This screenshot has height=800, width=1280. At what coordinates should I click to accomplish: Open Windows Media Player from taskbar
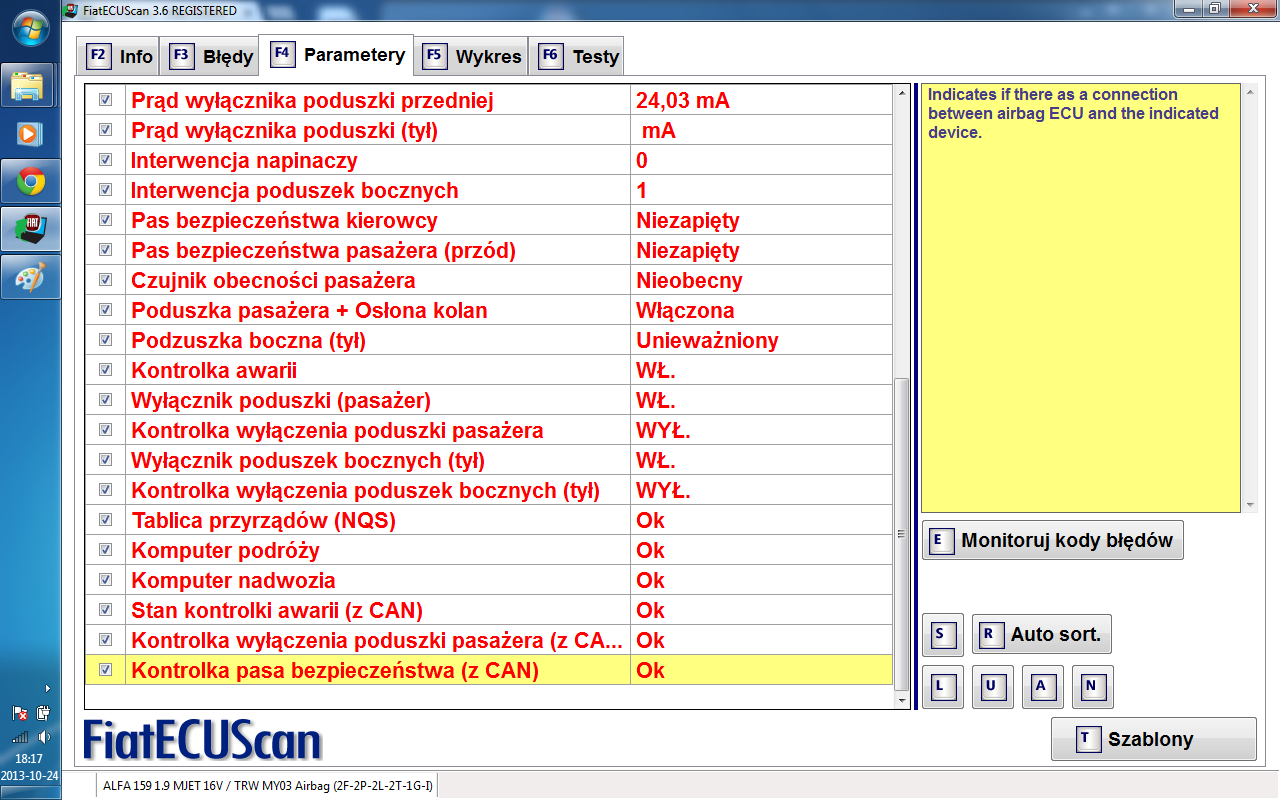(30, 134)
